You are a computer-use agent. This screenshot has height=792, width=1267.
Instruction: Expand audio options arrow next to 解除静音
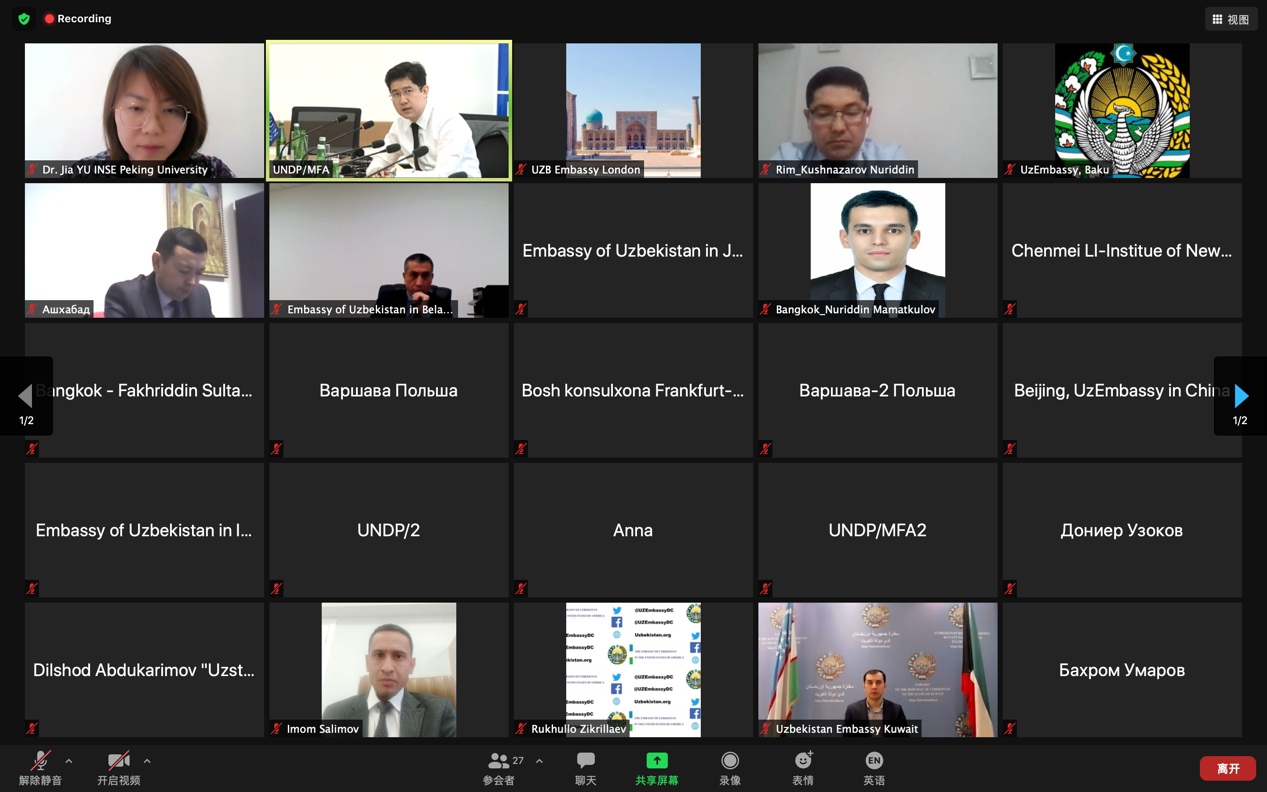[x=69, y=761]
